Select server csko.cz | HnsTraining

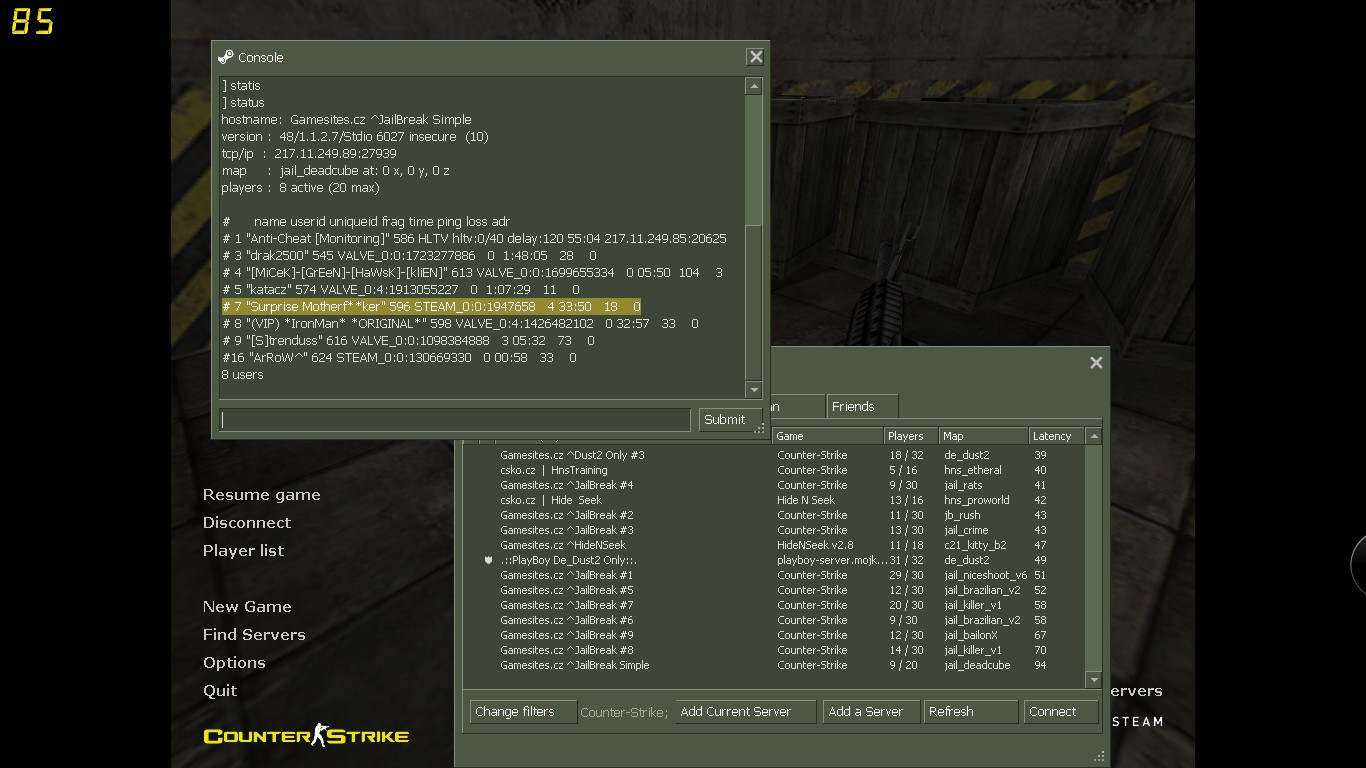pos(776,470)
